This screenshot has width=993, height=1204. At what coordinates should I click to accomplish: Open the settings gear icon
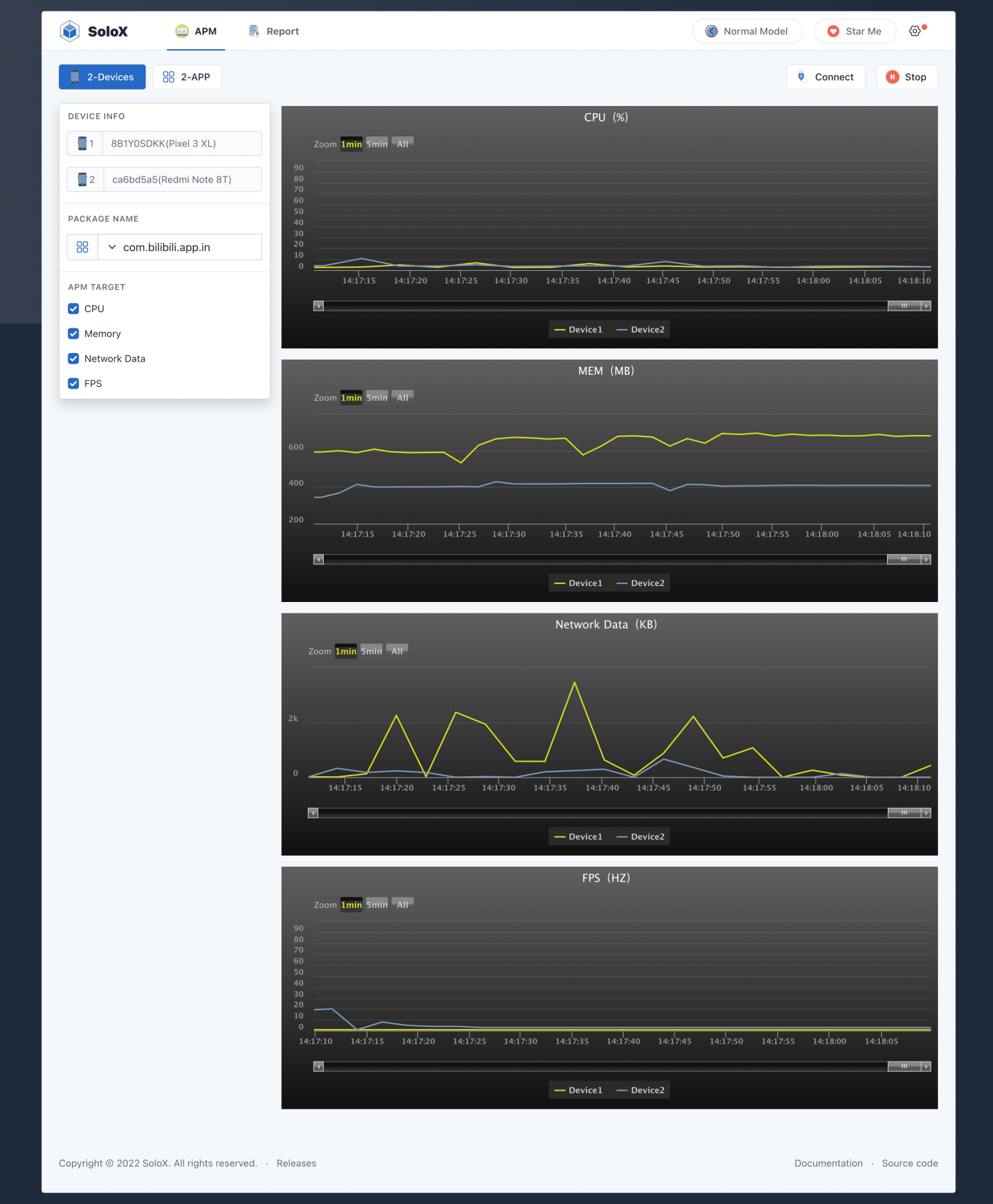(x=915, y=31)
